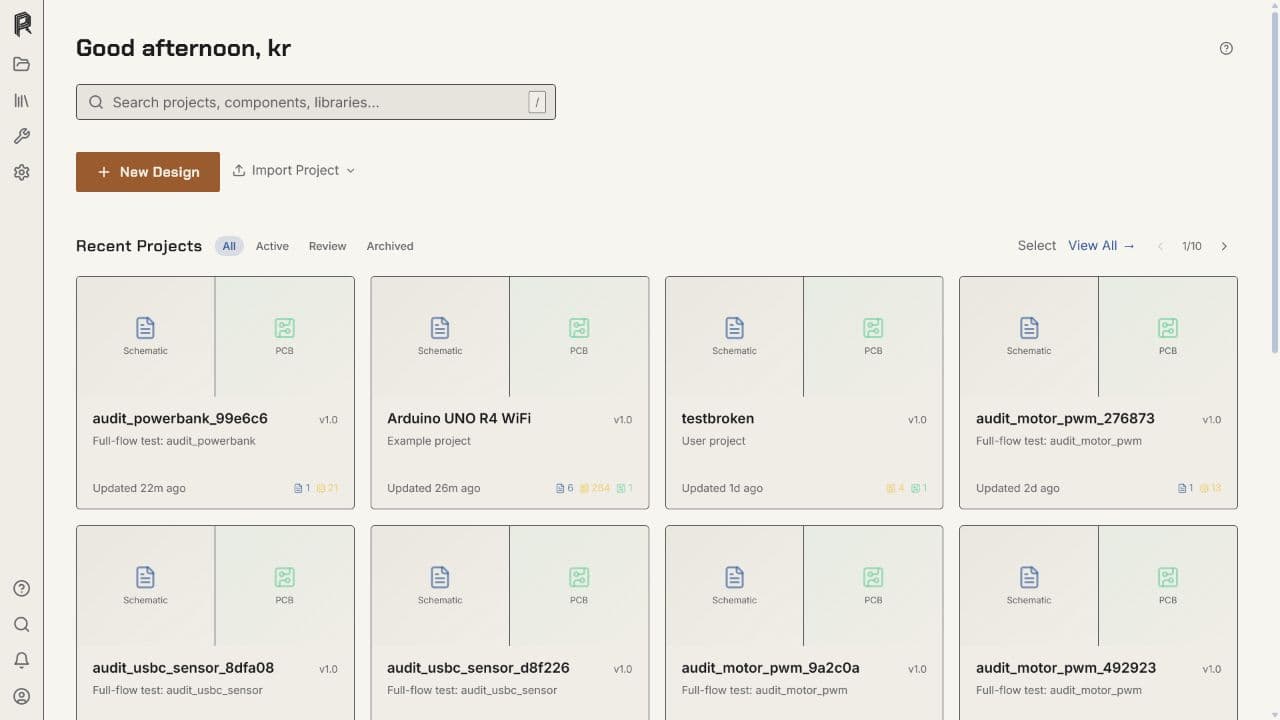This screenshot has height=720, width=1280.
Task: Click the slash shortcut key in search bar
Action: [x=537, y=102]
